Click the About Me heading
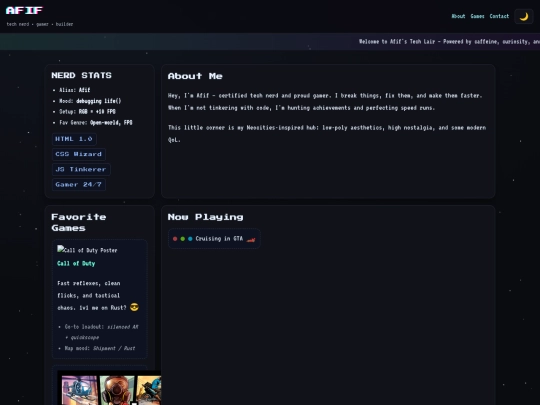The height and width of the screenshot is (405, 540). click(195, 76)
